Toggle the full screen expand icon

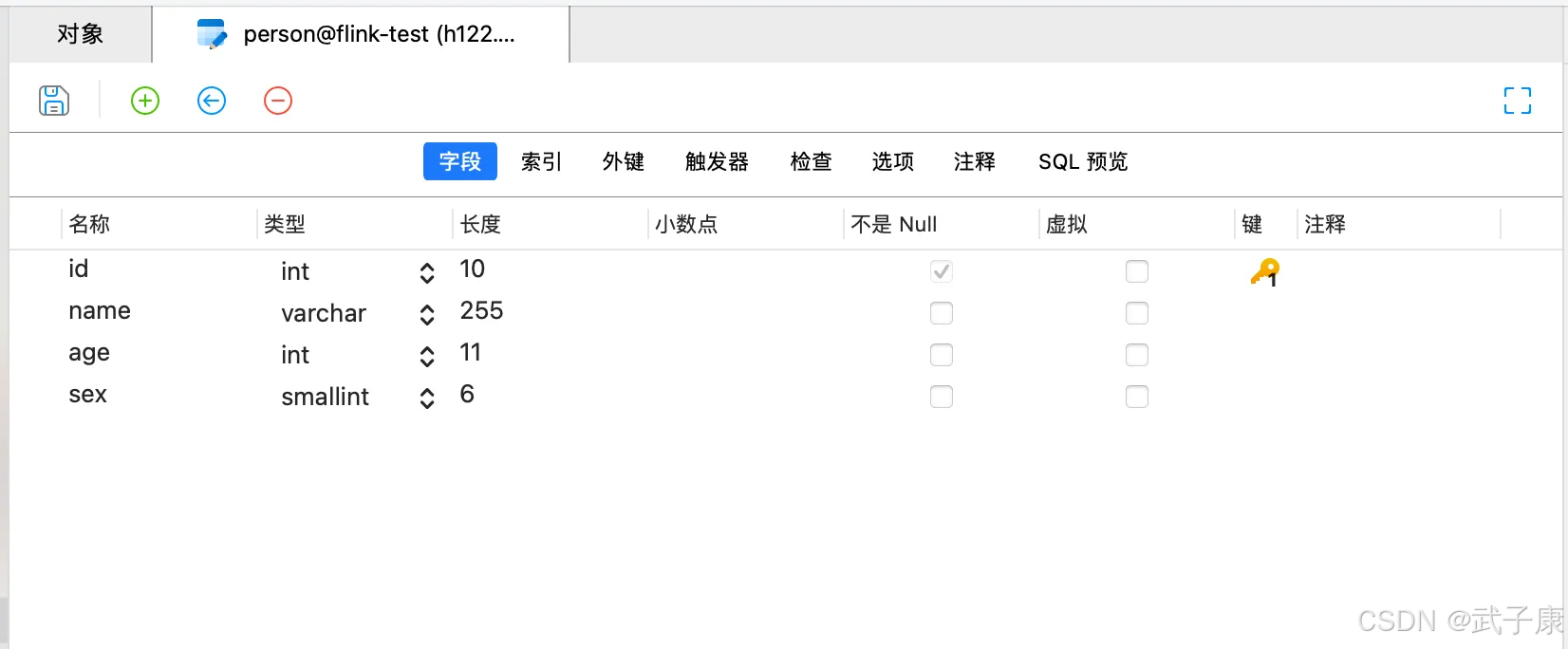coord(1517,101)
